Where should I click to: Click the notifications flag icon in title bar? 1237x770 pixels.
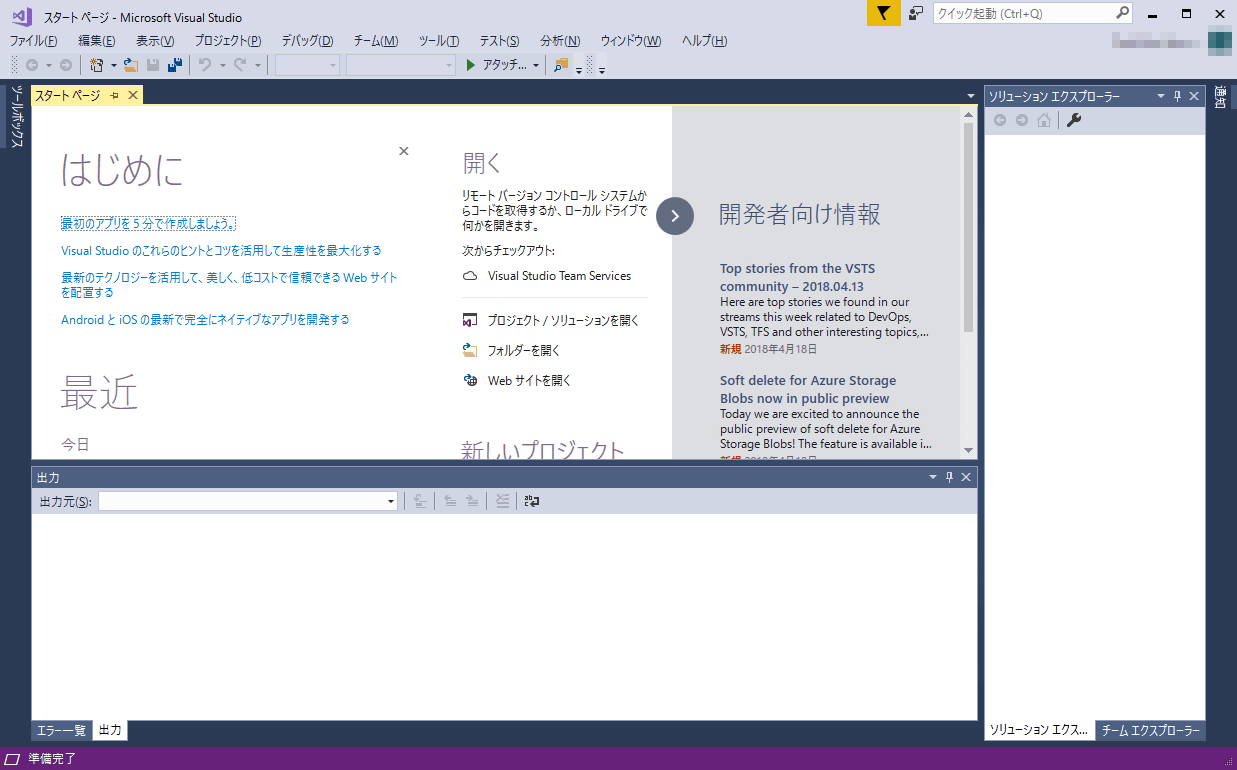[883, 13]
